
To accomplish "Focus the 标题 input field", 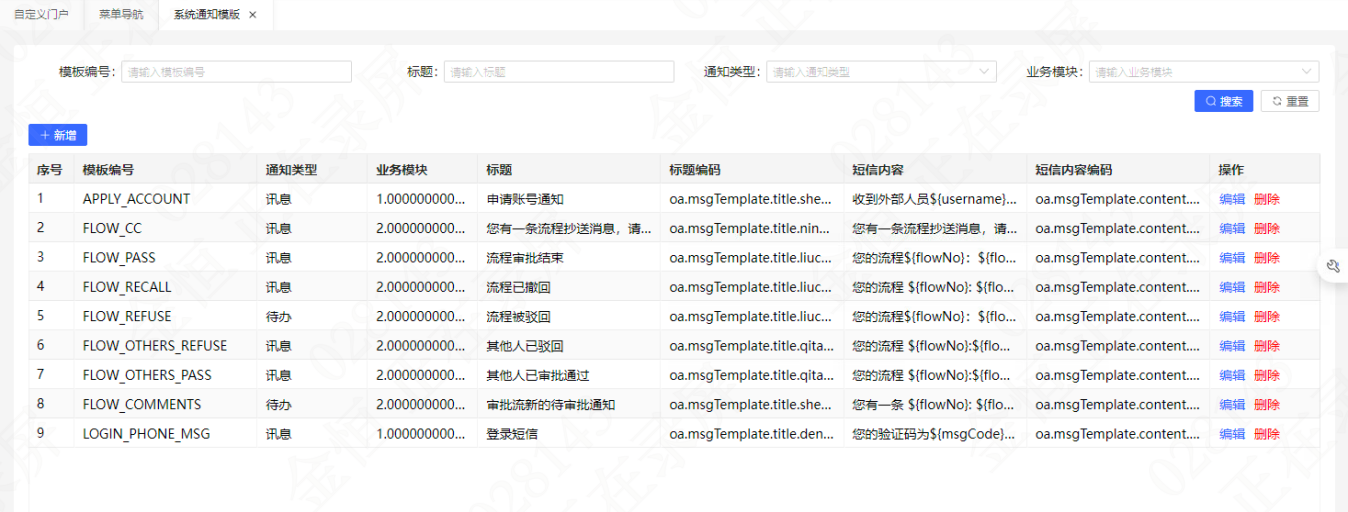I will click(559, 72).
